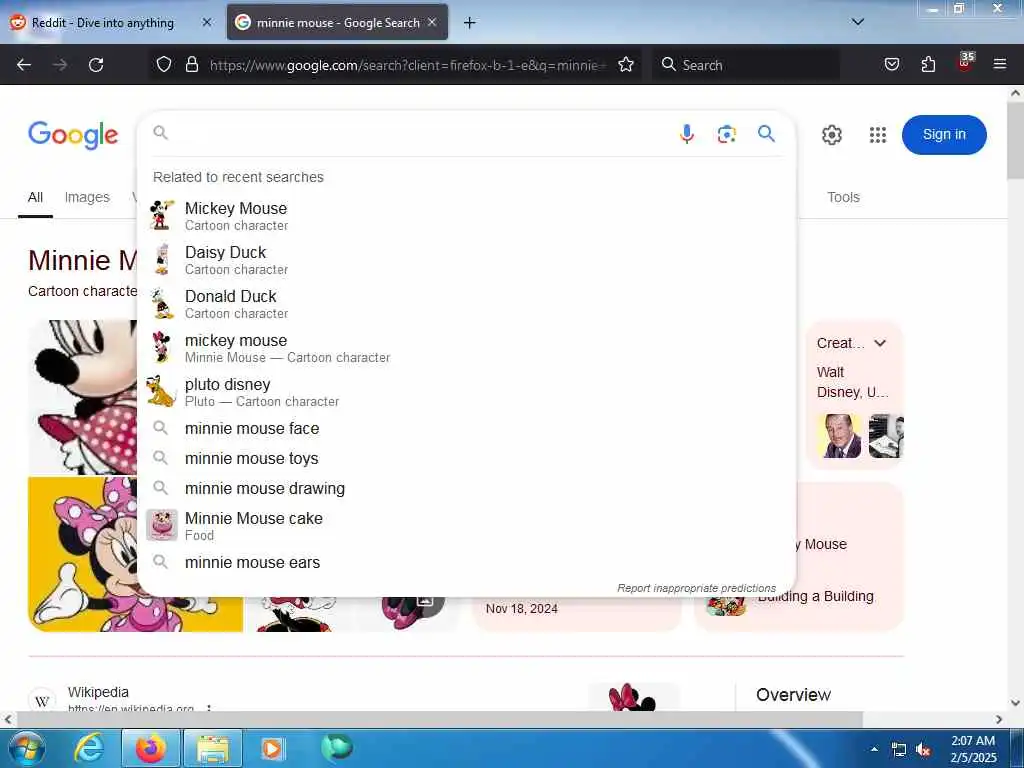1024x768 pixels.
Task: Open the network tray icon
Action: 899,750
